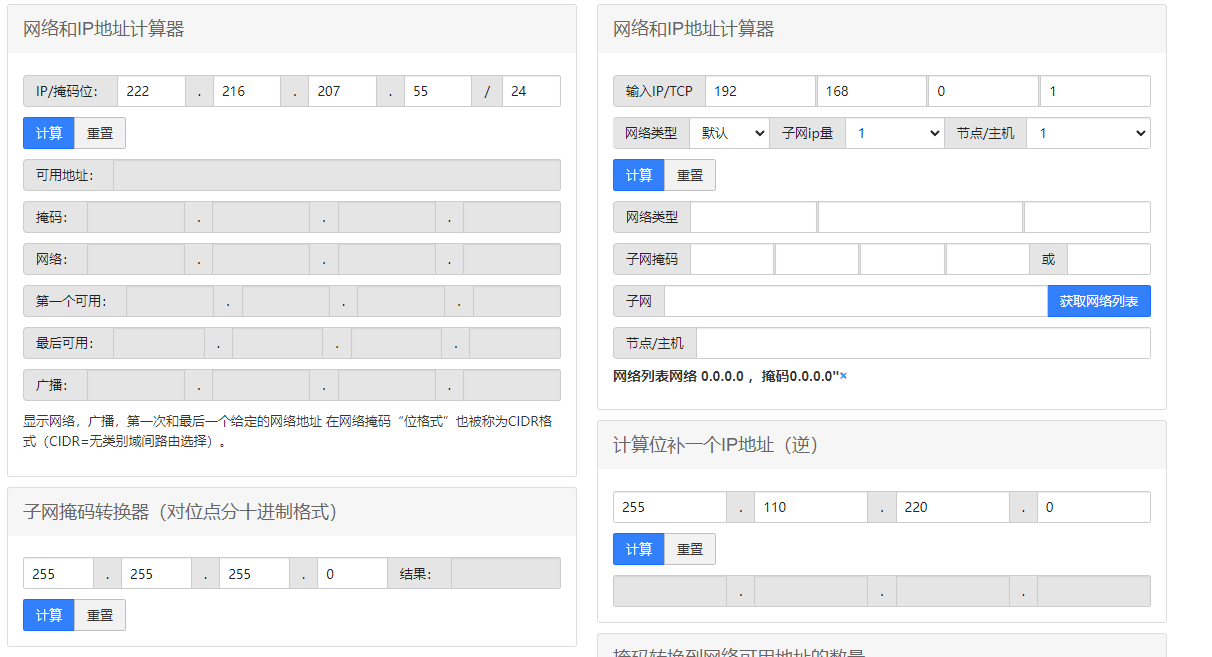1212x657 pixels.
Task: Click 计算 in the right IP/TCP calculator
Action: pos(638,174)
